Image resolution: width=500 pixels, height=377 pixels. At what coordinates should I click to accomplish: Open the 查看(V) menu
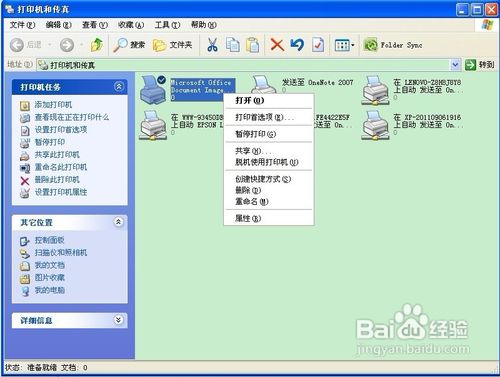coord(95,25)
